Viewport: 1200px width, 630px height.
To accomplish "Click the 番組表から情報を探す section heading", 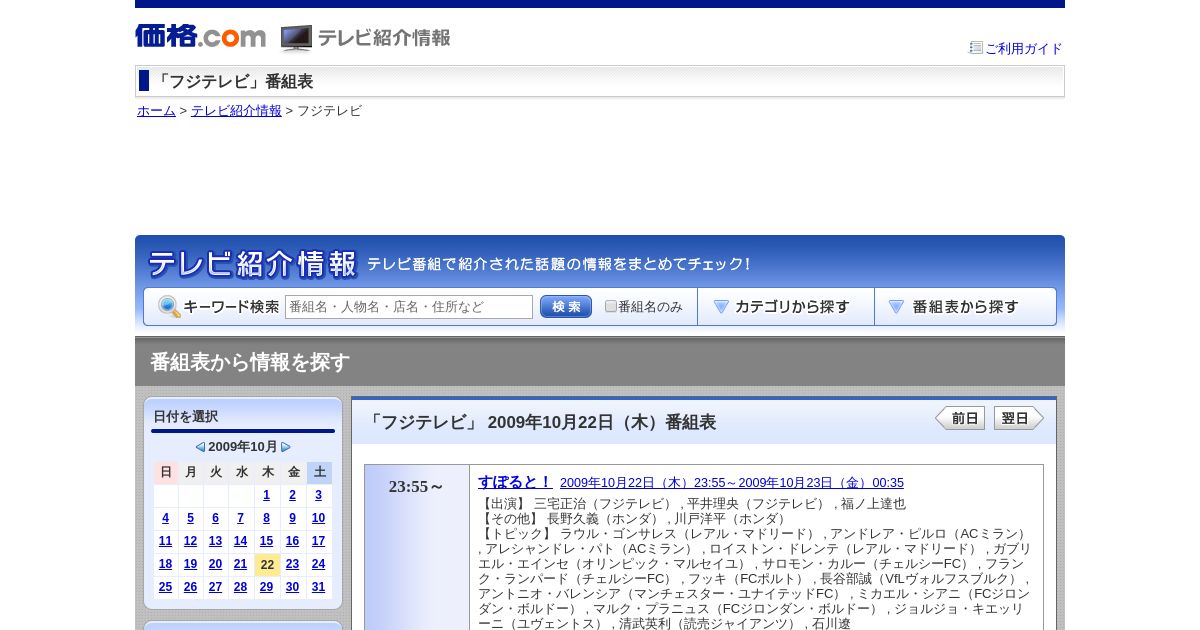I will pos(250,362).
